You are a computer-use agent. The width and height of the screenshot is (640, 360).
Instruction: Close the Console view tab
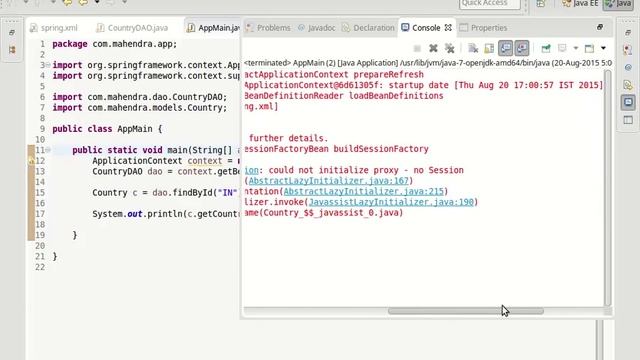click(x=448, y=28)
